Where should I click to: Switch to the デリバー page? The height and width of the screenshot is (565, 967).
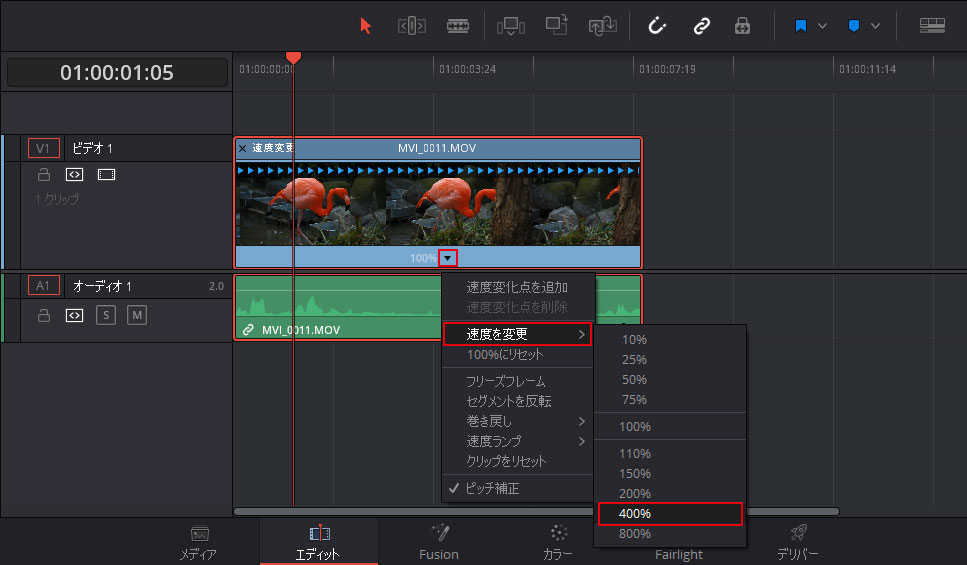pyautogui.click(x=797, y=542)
